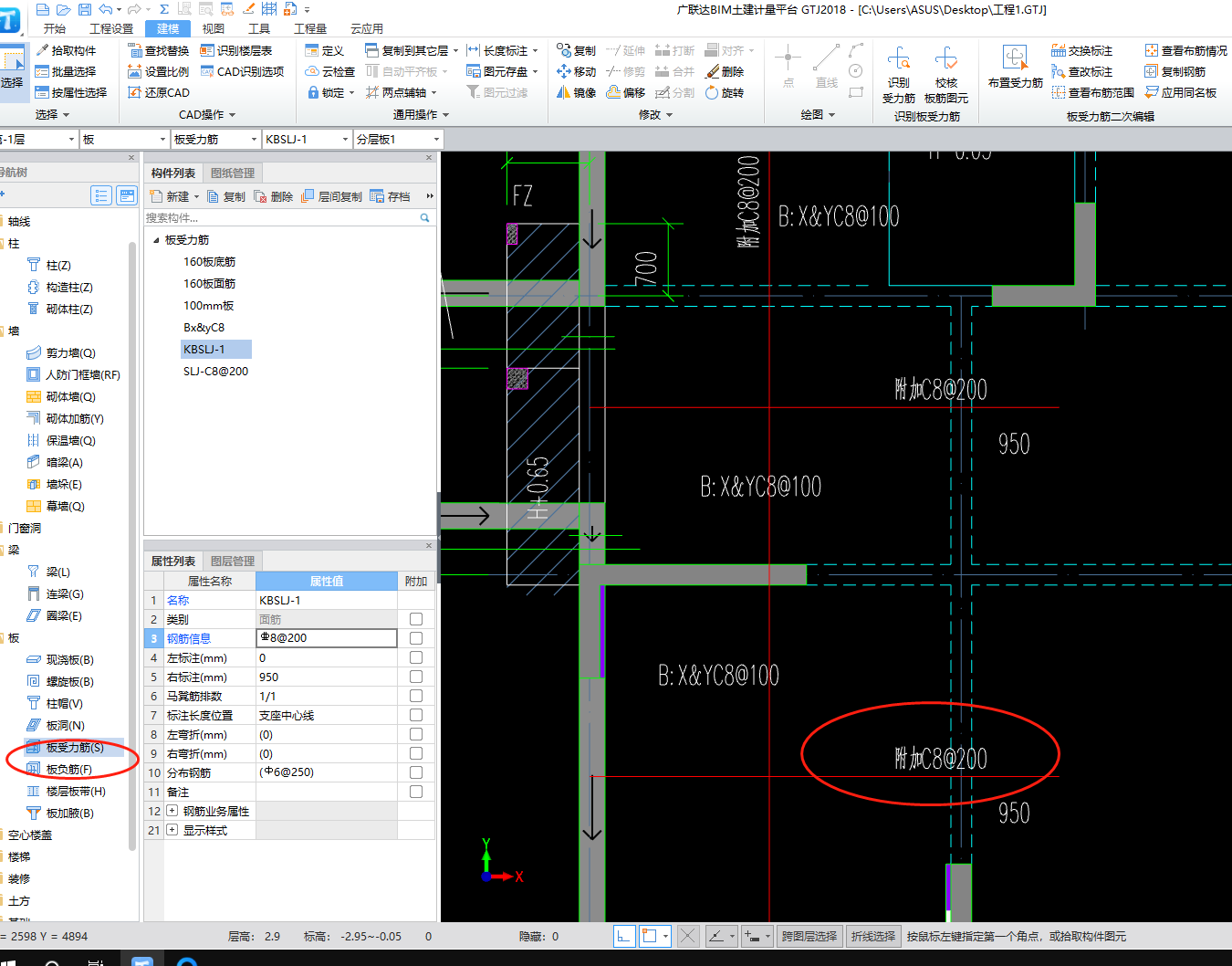Toggle 附加 checkbox for 分布钢筋 row
Viewport: 1232px width, 966px height.
[x=416, y=772]
